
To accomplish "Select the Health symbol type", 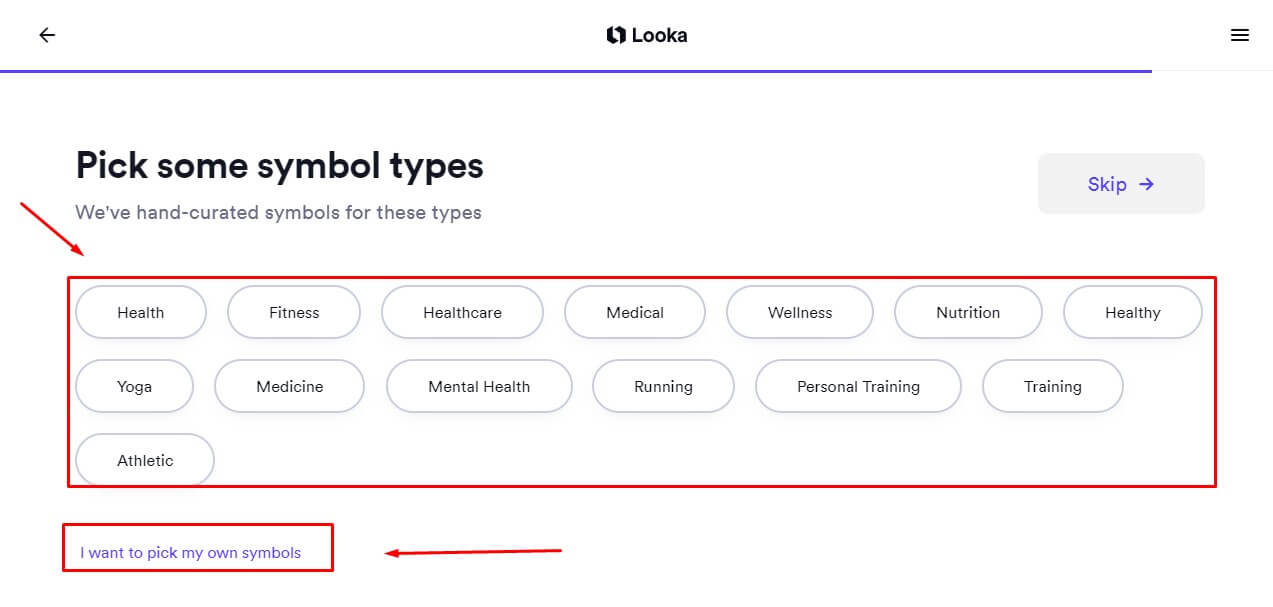I will click(x=140, y=312).
